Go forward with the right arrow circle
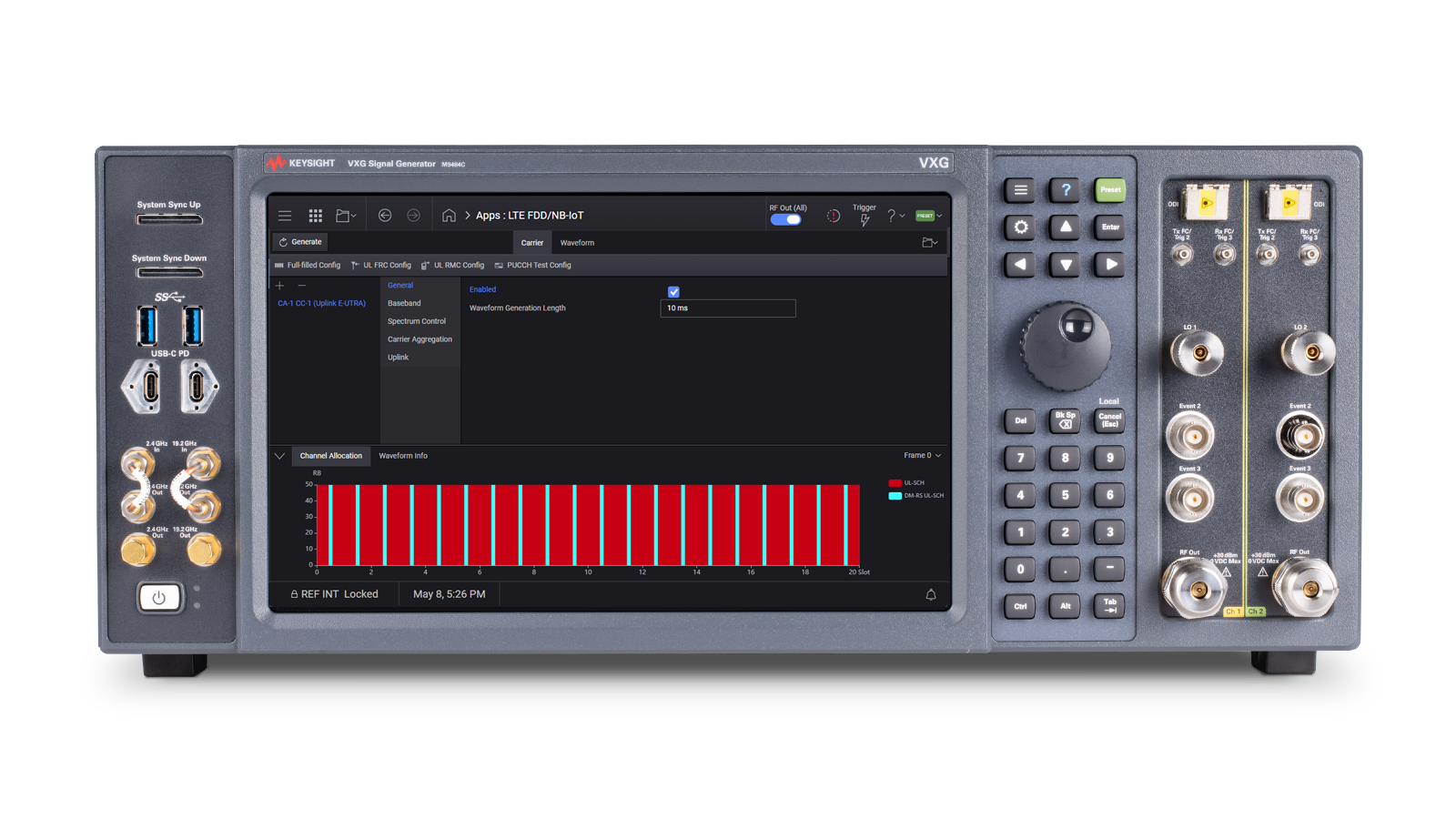The image size is (1456, 819). tap(413, 216)
